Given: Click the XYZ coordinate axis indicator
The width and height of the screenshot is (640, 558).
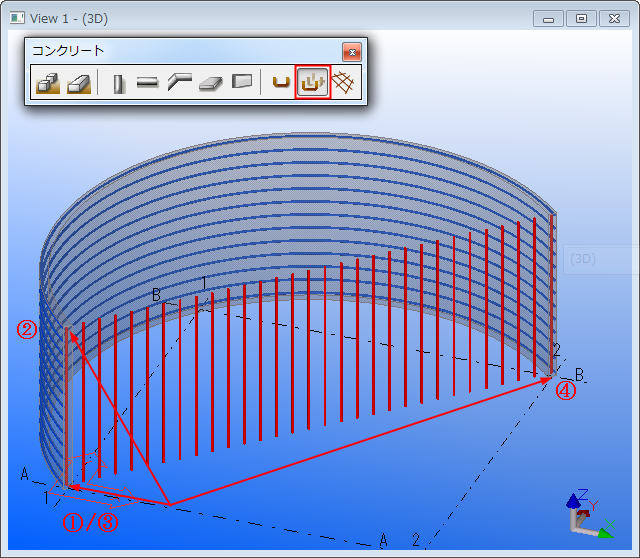Looking at the screenshot, I should tap(588, 514).
